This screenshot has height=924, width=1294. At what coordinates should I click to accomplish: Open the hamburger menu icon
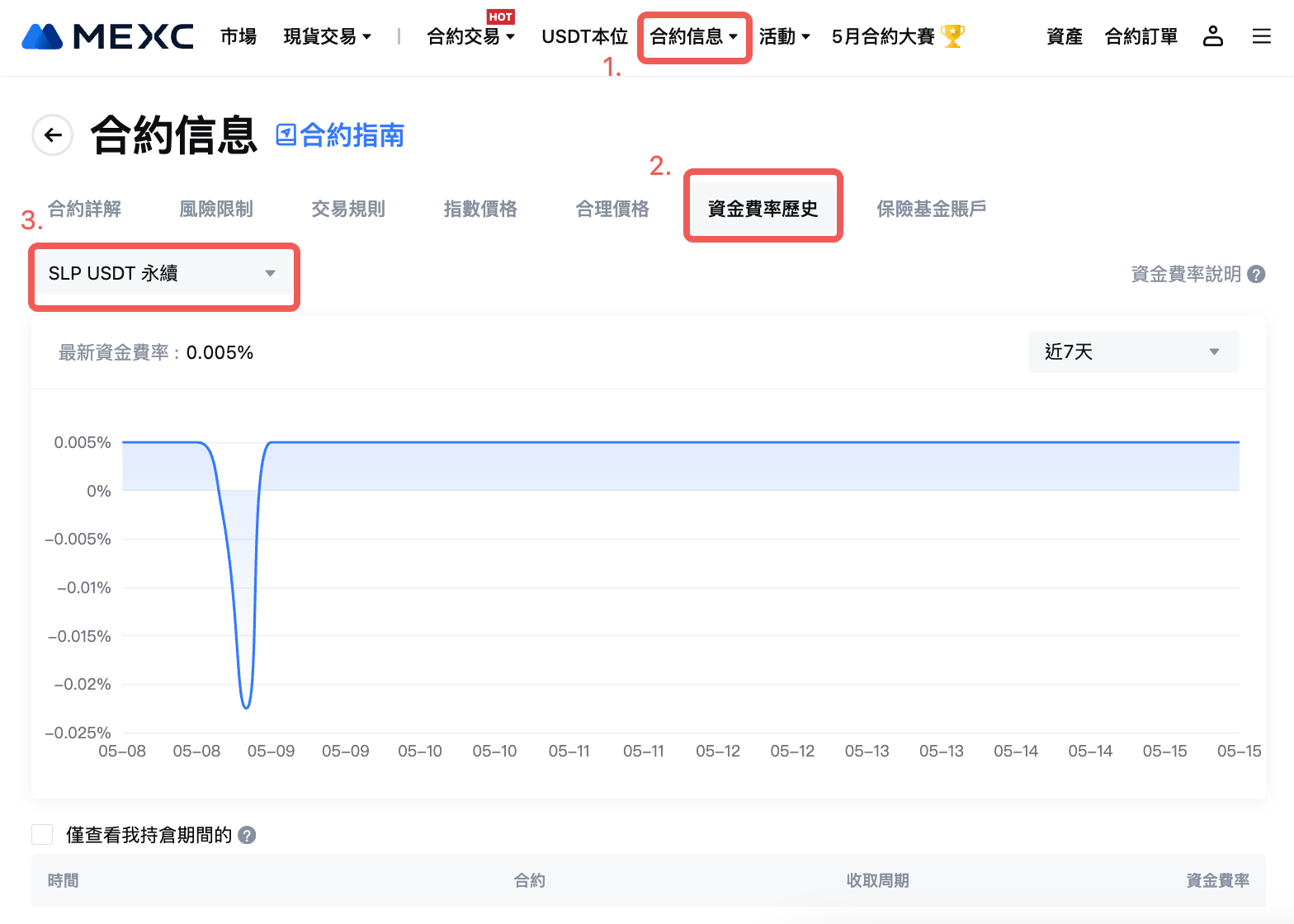[1261, 36]
